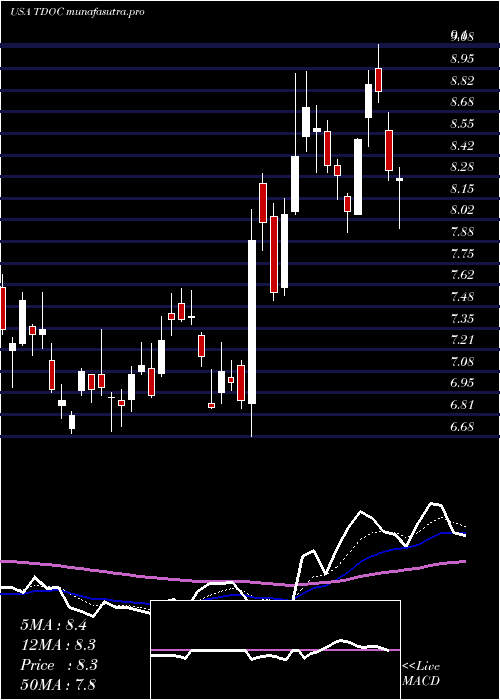Click the 6.95 price label
This screenshot has width=500, height=700.
(x=462, y=383)
